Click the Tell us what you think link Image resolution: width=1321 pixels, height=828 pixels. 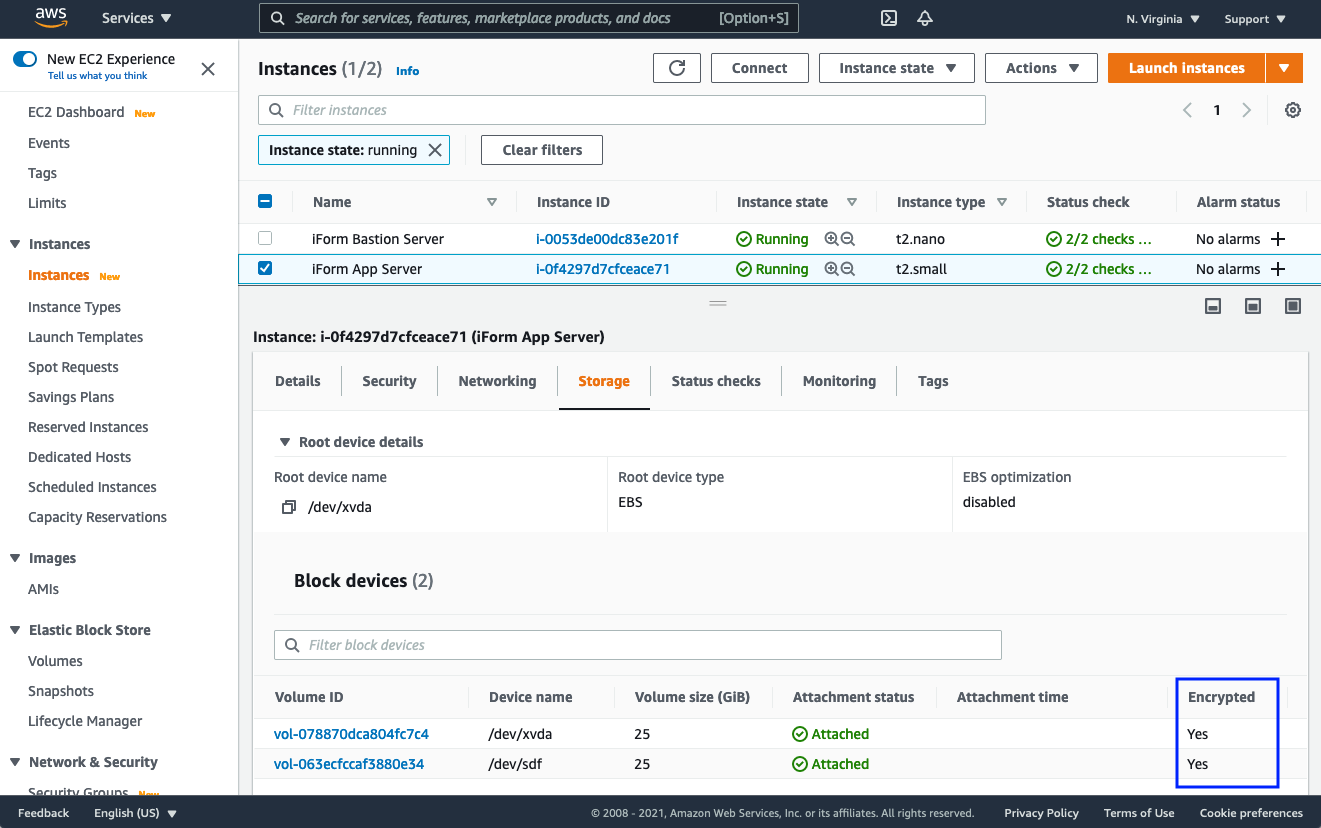(x=98, y=76)
